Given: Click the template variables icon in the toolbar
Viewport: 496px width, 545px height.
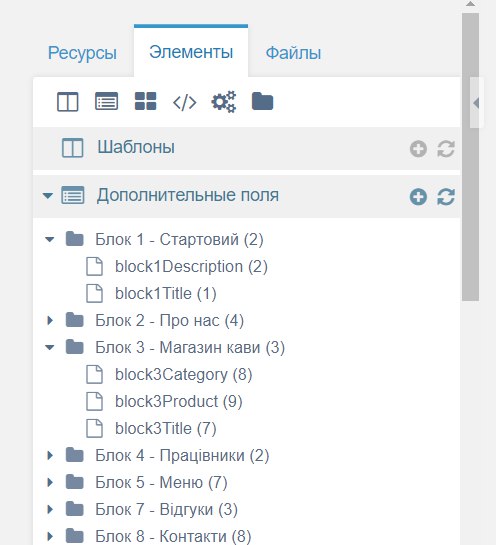Looking at the screenshot, I should click(106, 102).
